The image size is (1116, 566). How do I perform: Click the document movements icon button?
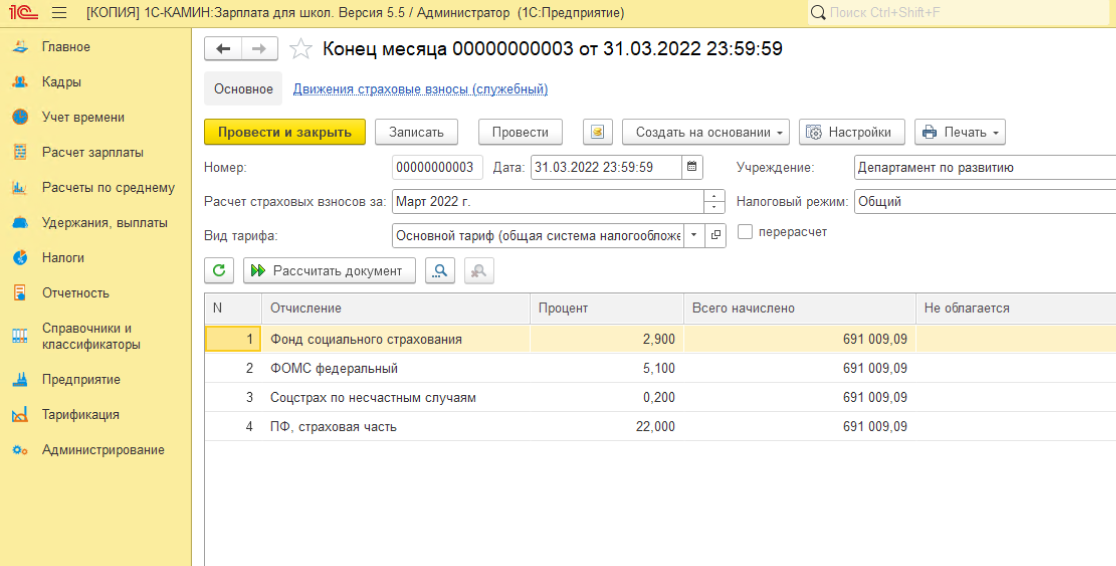coord(598,132)
